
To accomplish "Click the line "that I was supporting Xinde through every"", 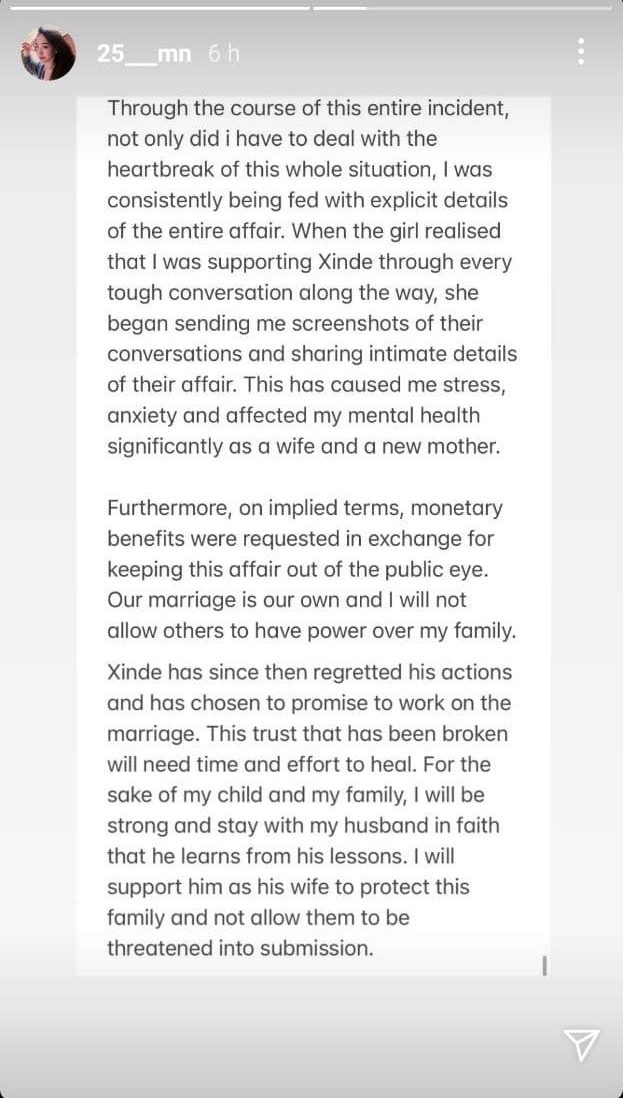I will pos(309,262).
